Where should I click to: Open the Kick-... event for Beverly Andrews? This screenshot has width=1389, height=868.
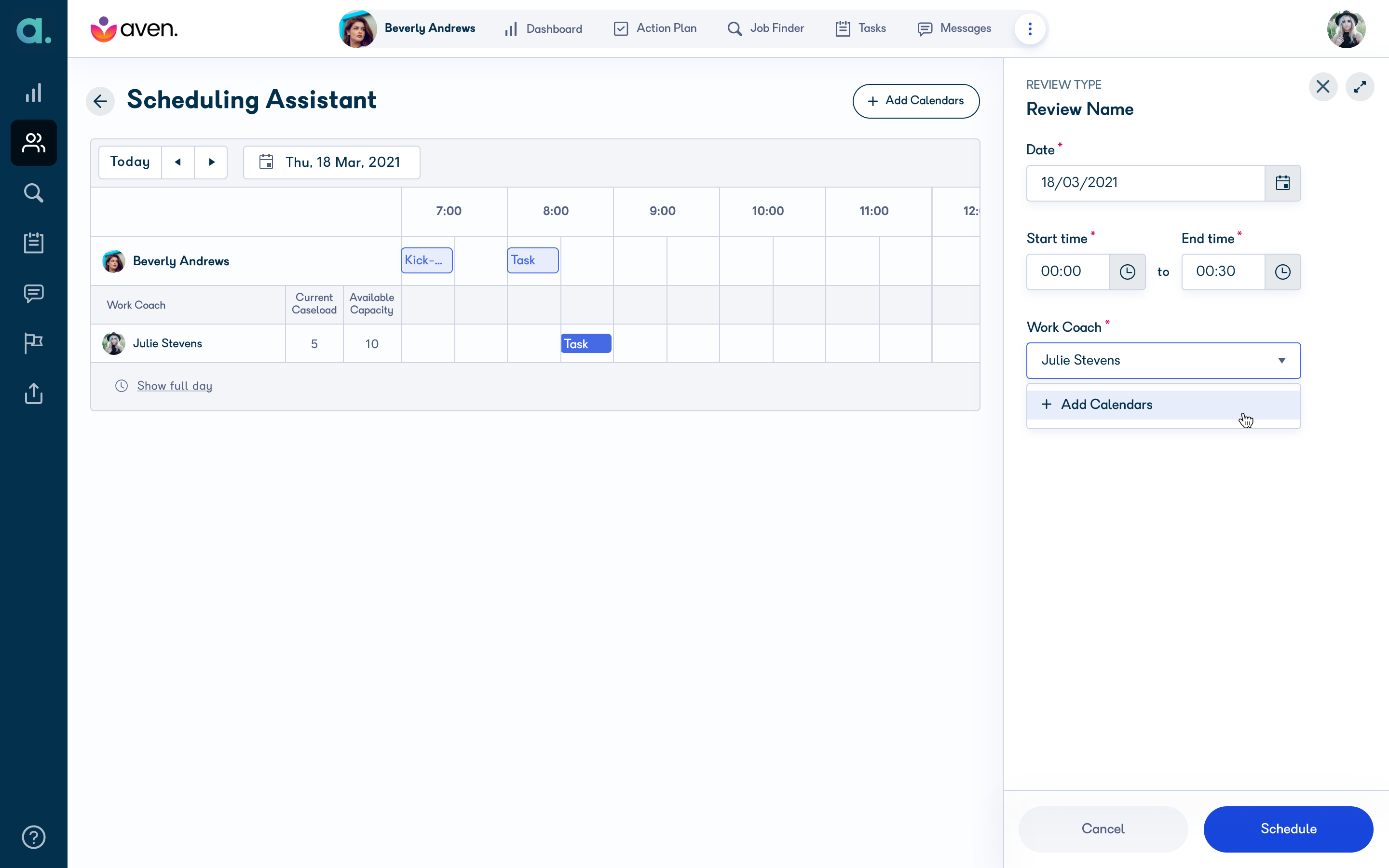426,260
